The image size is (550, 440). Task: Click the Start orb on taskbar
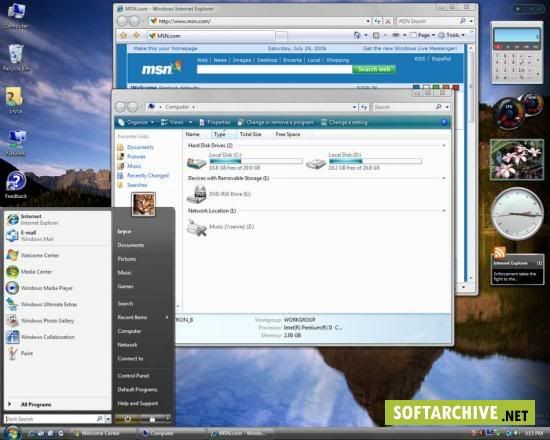tap(13, 433)
